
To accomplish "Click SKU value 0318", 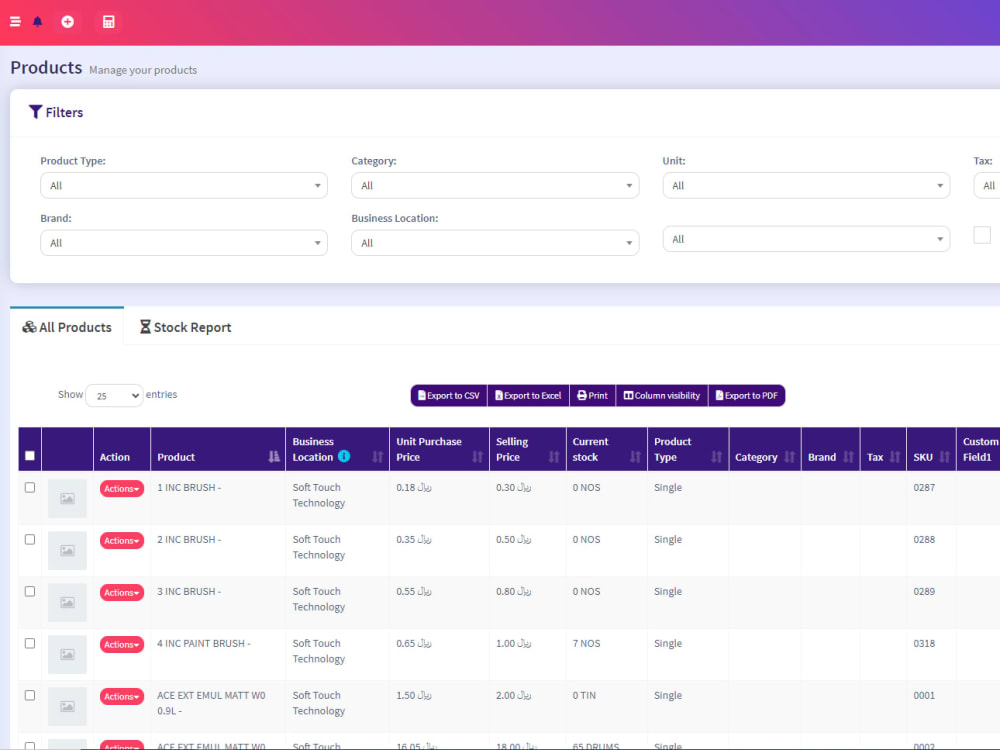I will [x=924, y=643].
